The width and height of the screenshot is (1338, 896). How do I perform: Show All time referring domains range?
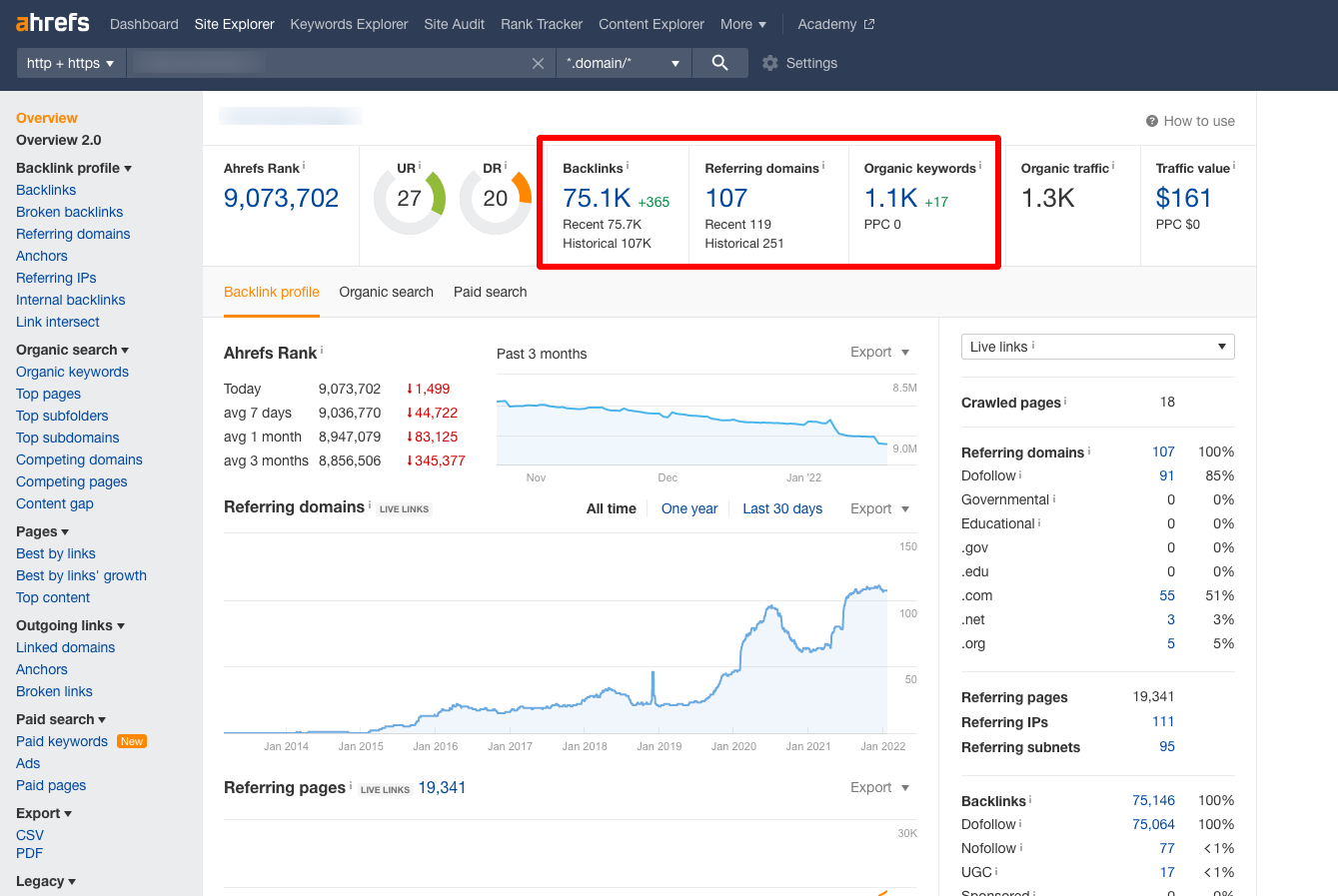tap(612, 508)
